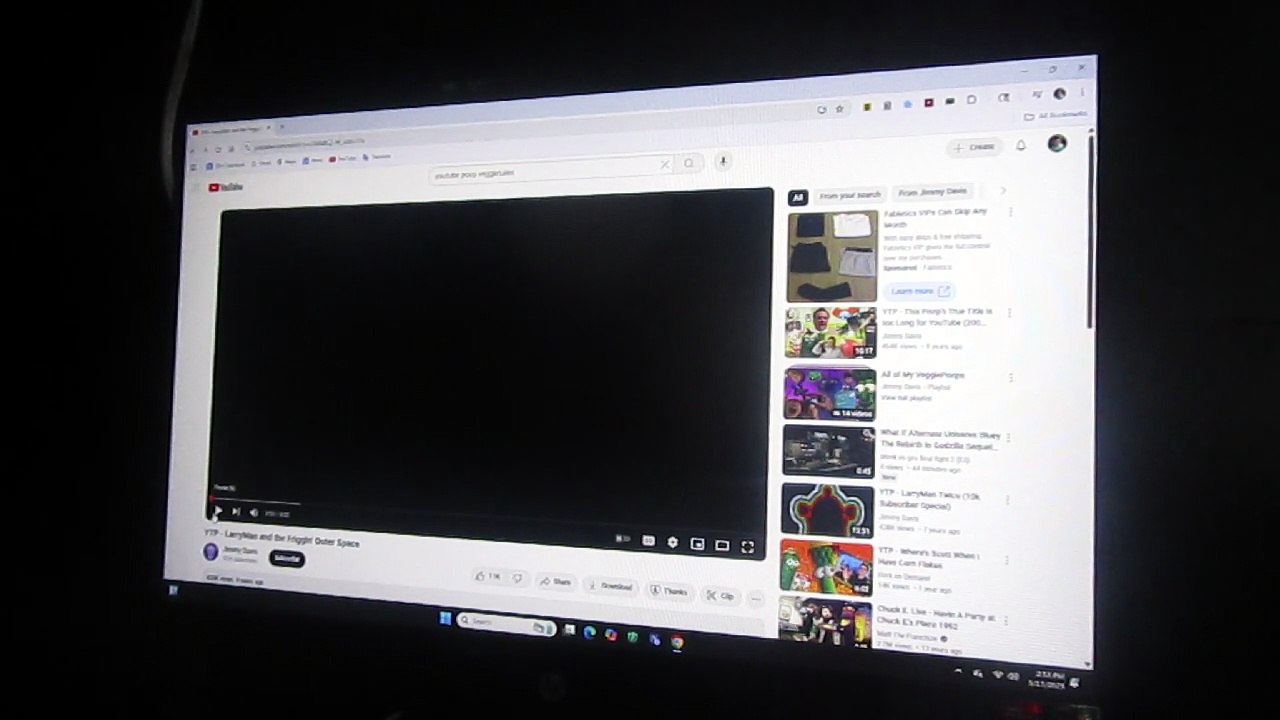Clear the search query with the X
The image size is (1280, 720).
click(x=664, y=164)
